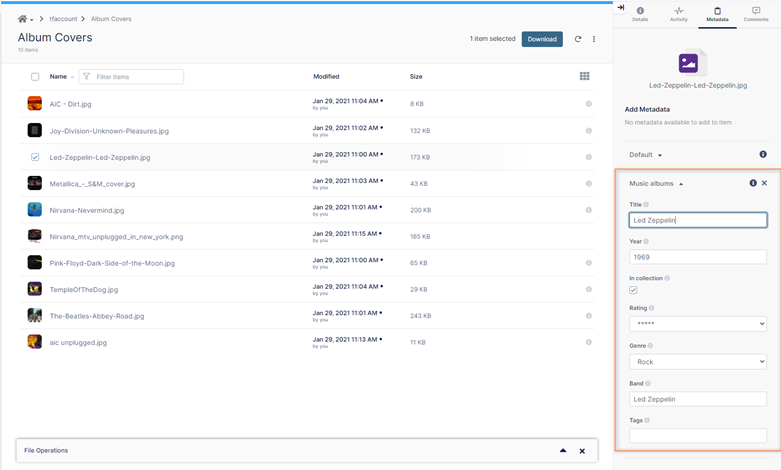Click the Music albums info icon
This screenshot has width=781, height=470.
tap(753, 183)
